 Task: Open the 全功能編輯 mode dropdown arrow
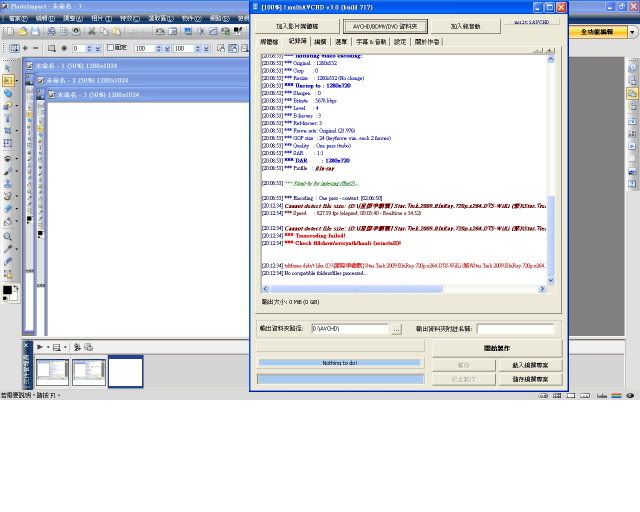[x=632, y=32]
